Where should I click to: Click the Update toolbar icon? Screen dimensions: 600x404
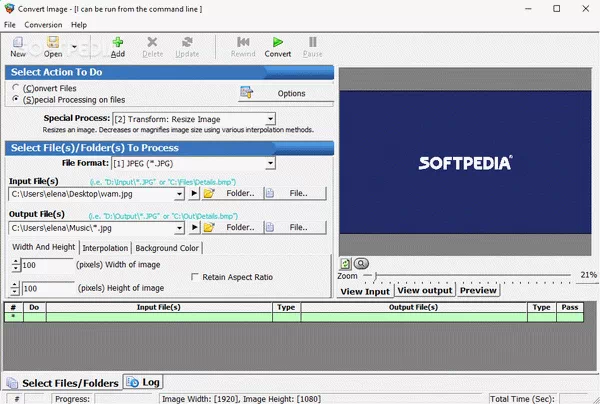pyautogui.click(x=187, y=42)
